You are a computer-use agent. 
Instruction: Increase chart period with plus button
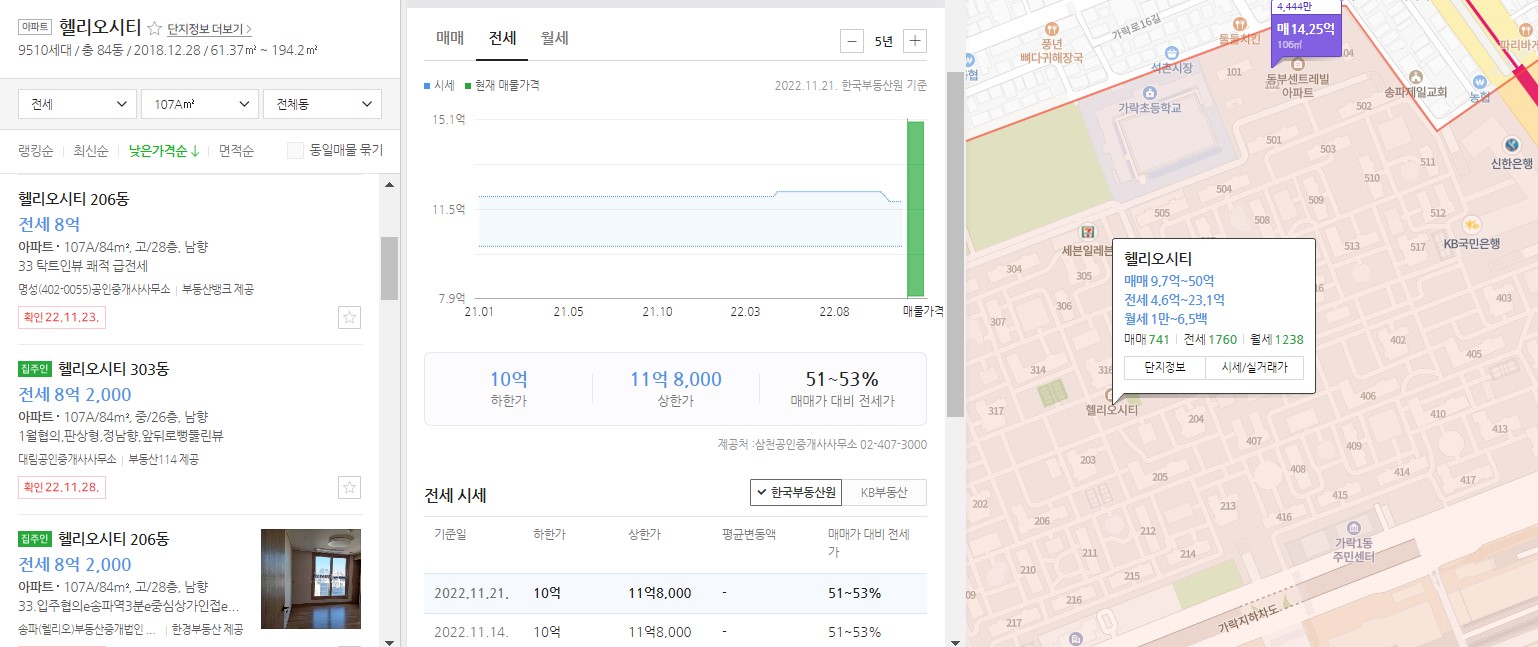[915, 41]
